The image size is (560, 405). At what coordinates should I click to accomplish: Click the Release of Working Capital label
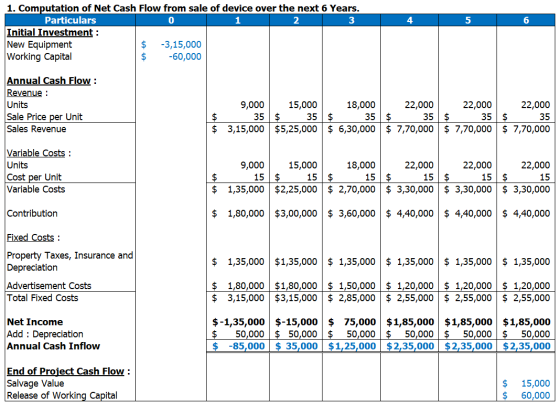coord(62,396)
